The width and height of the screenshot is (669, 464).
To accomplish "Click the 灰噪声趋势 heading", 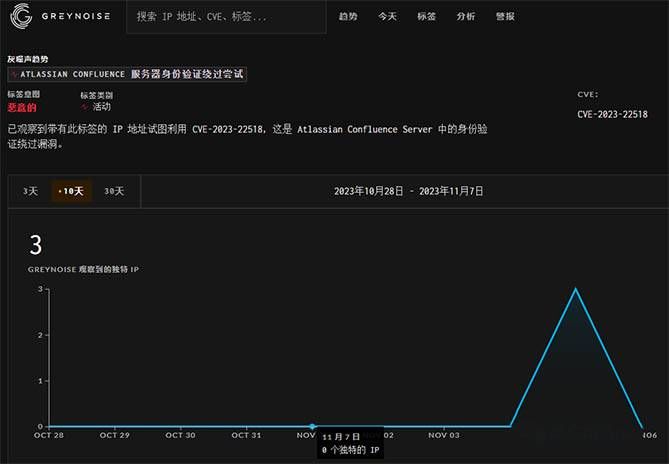I will pyautogui.click(x=28, y=59).
